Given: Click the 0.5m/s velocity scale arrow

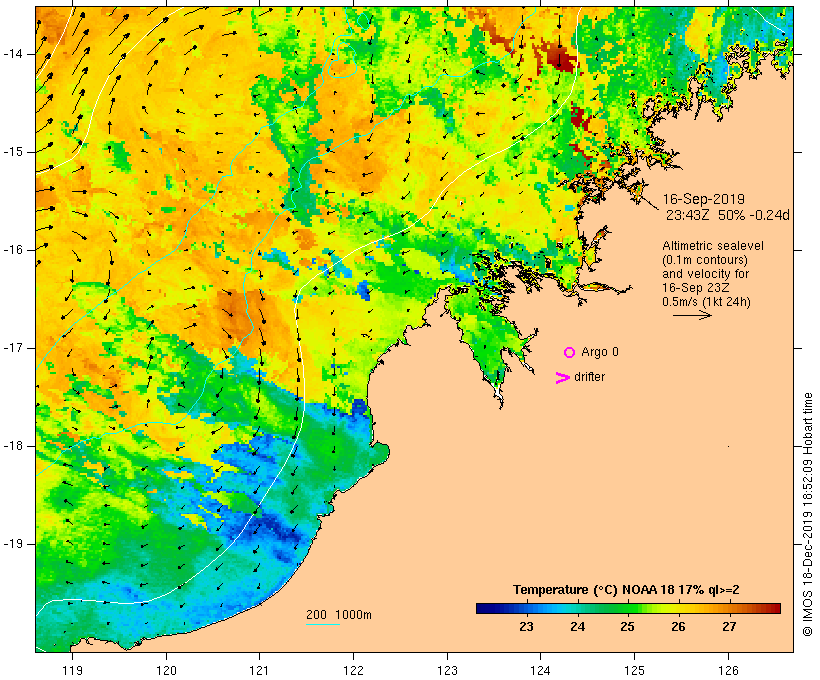Looking at the screenshot, I should pos(692,315).
